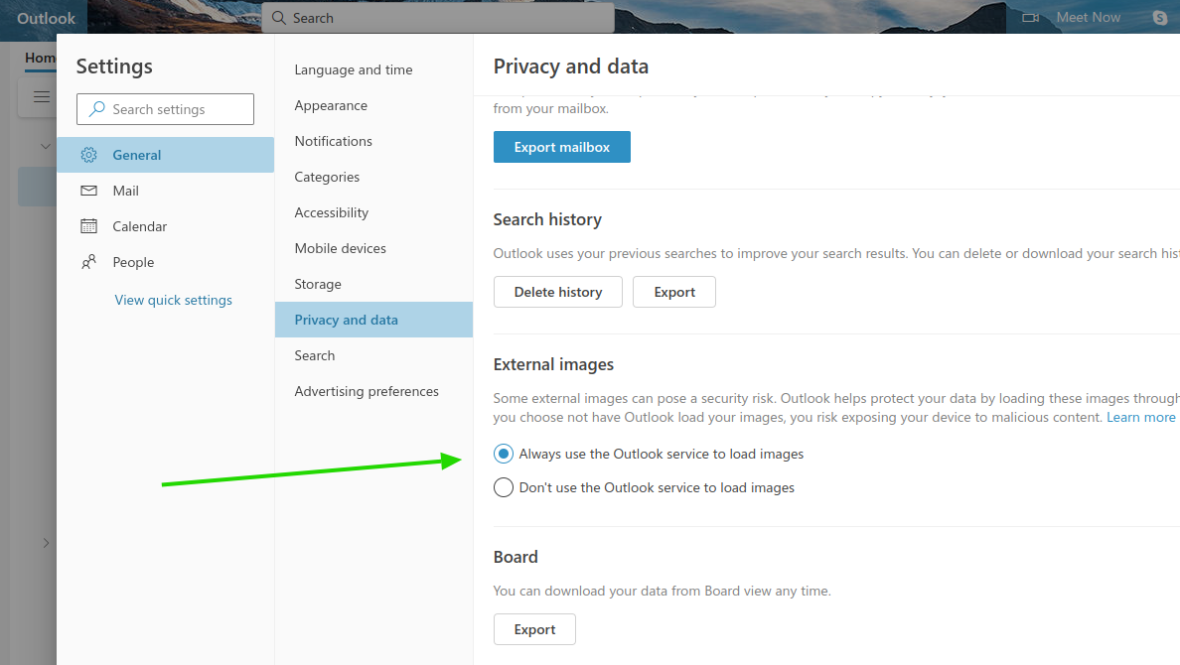Select the Mail envelope icon in Settings sidebar

89,190
